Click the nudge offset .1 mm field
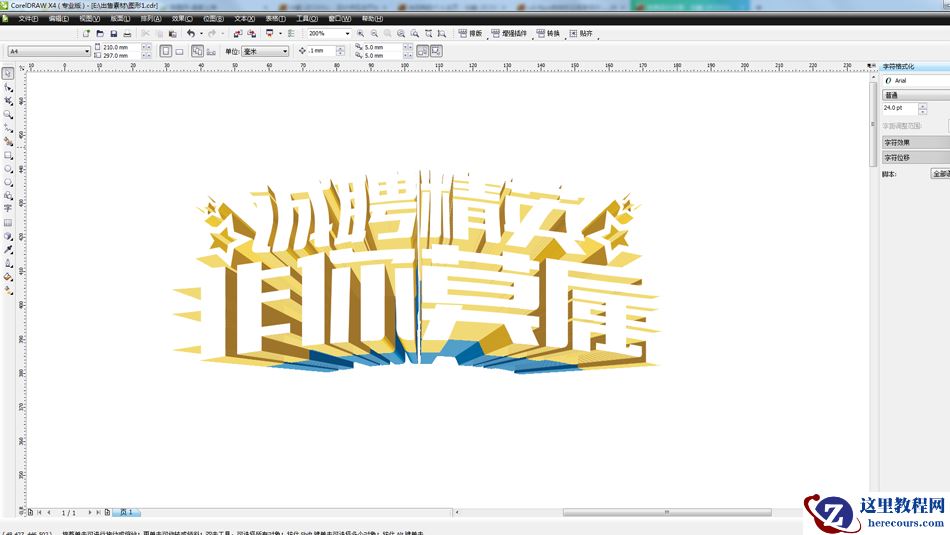 (322, 51)
